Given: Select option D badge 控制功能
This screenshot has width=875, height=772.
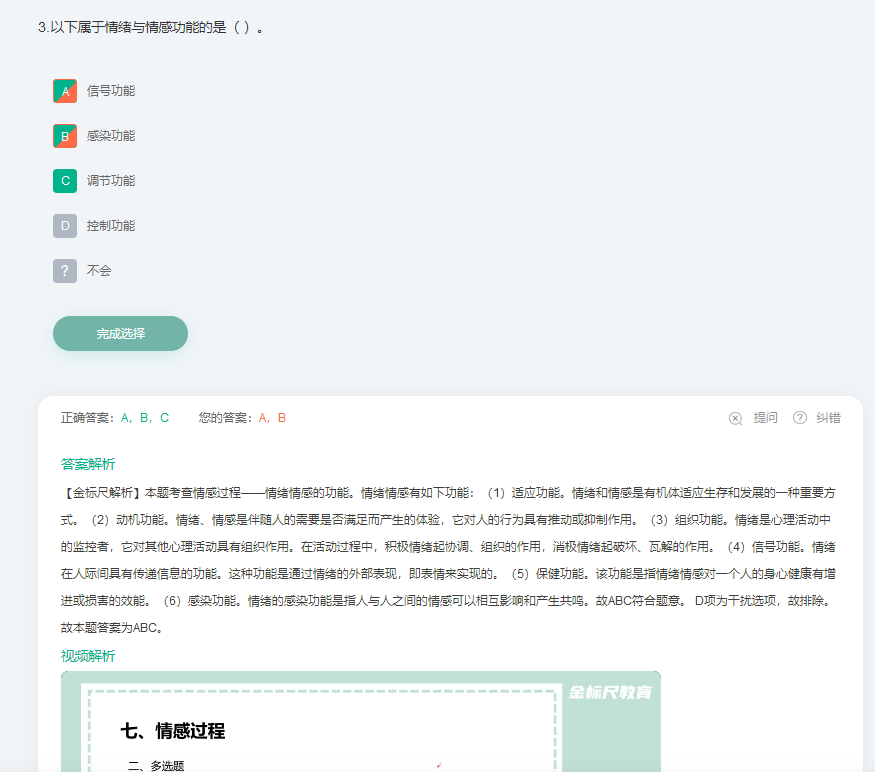Looking at the screenshot, I should [65, 226].
